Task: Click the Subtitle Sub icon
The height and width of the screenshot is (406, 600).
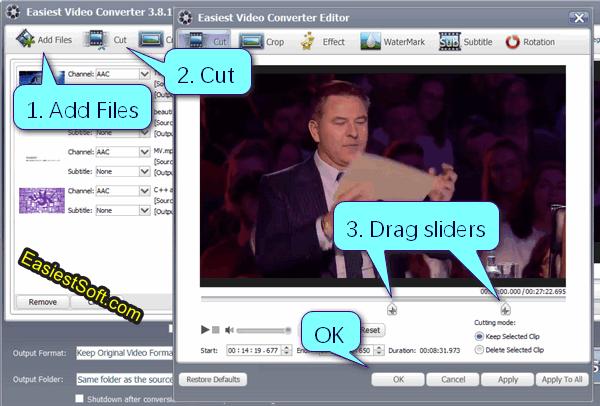Action: 449,41
